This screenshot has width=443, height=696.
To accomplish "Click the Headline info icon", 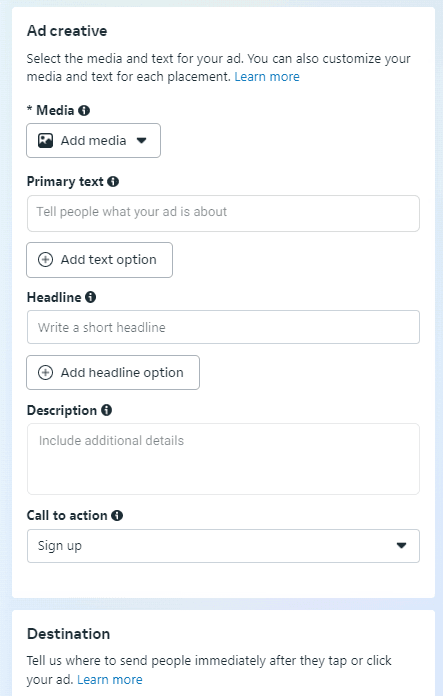I will pyautogui.click(x=91, y=297).
